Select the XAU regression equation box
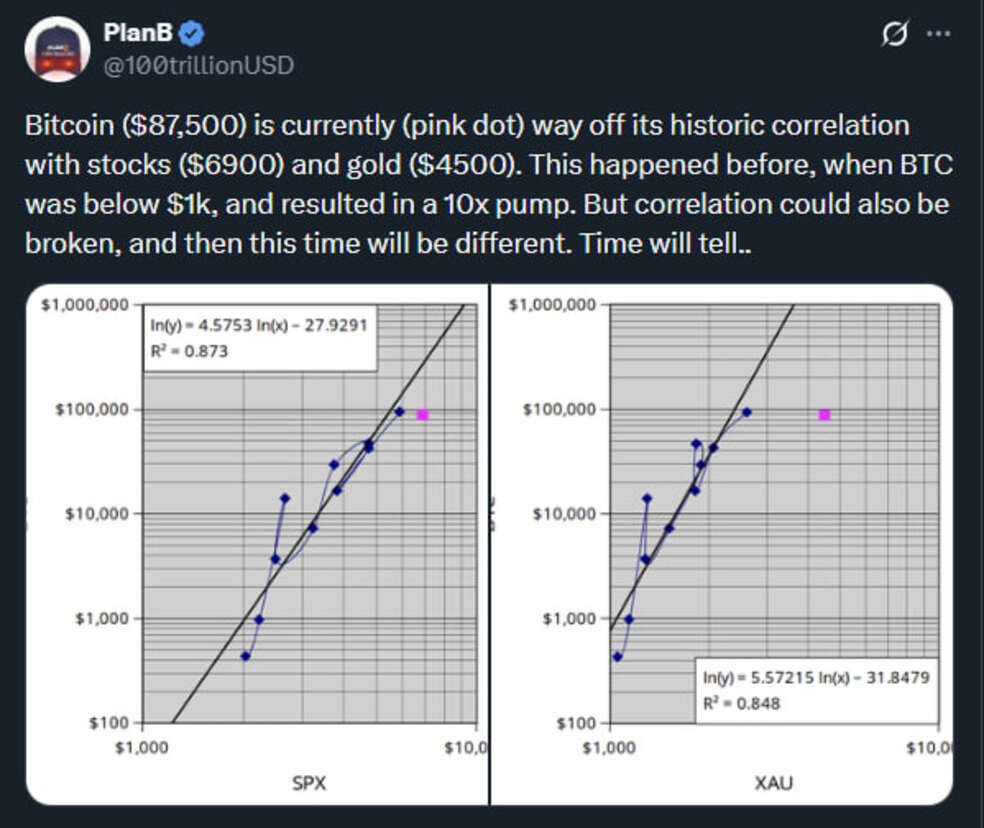The image size is (984, 828). (817, 689)
